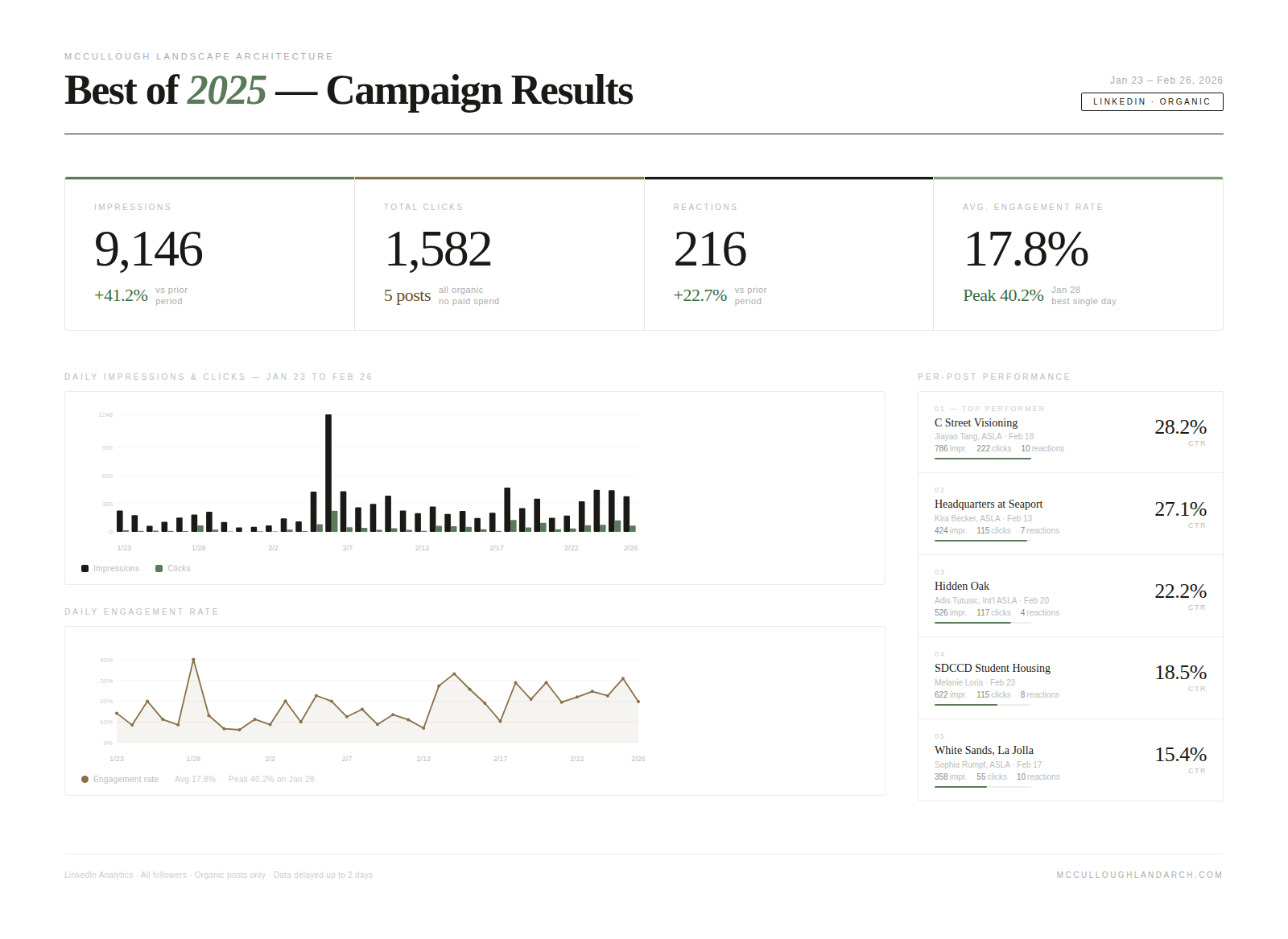Select the Avg. Engagement Rate card
This screenshot has width=1288, height=939.
click(x=1079, y=253)
